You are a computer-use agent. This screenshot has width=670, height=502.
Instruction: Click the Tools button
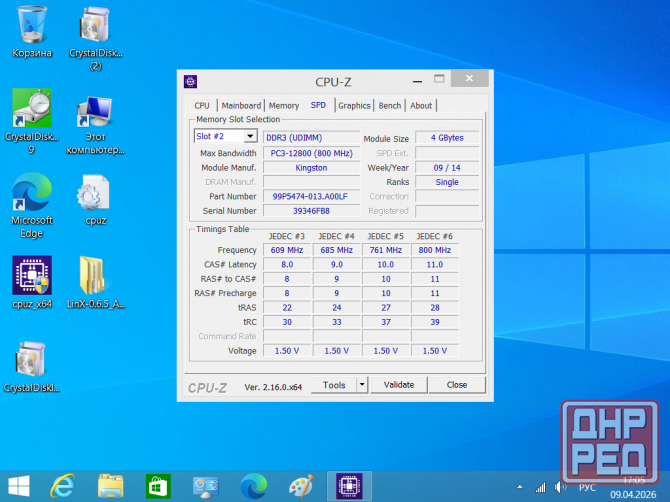click(x=334, y=385)
